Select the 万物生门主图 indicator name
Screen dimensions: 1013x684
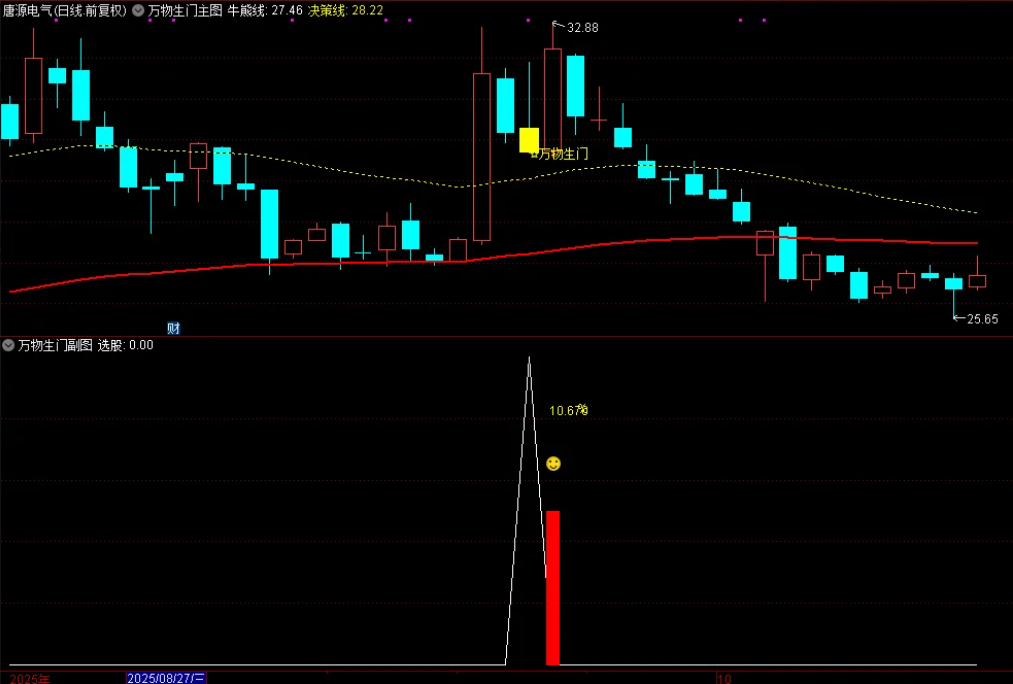(x=185, y=11)
